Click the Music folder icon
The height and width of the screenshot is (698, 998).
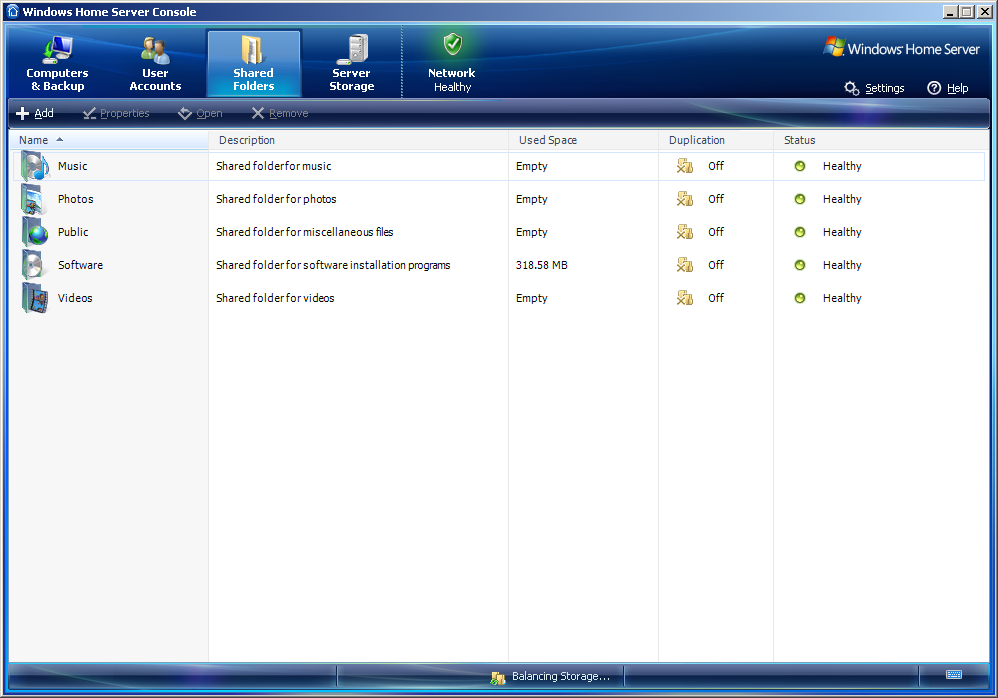point(34,166)
